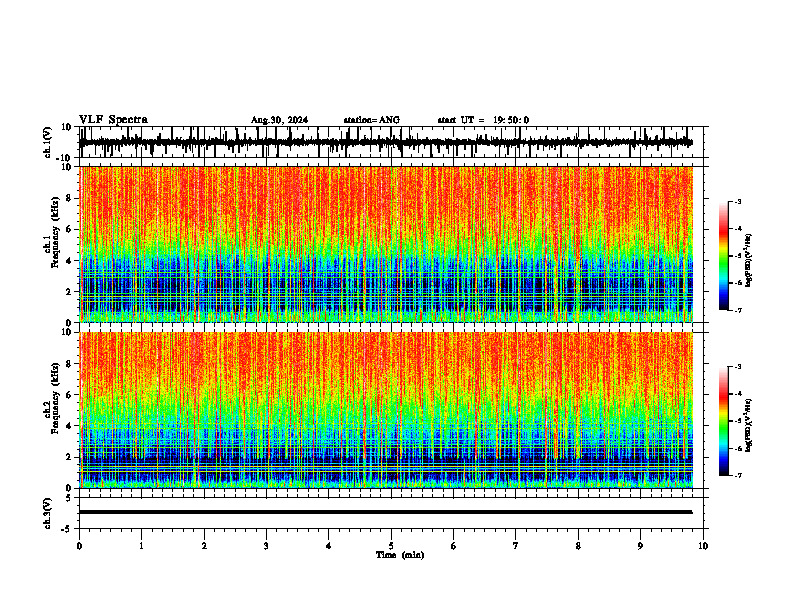792x612 pixels.
Task: Click the ch.2 colorbar log(PSD) label
Action: tap(749, 425)
